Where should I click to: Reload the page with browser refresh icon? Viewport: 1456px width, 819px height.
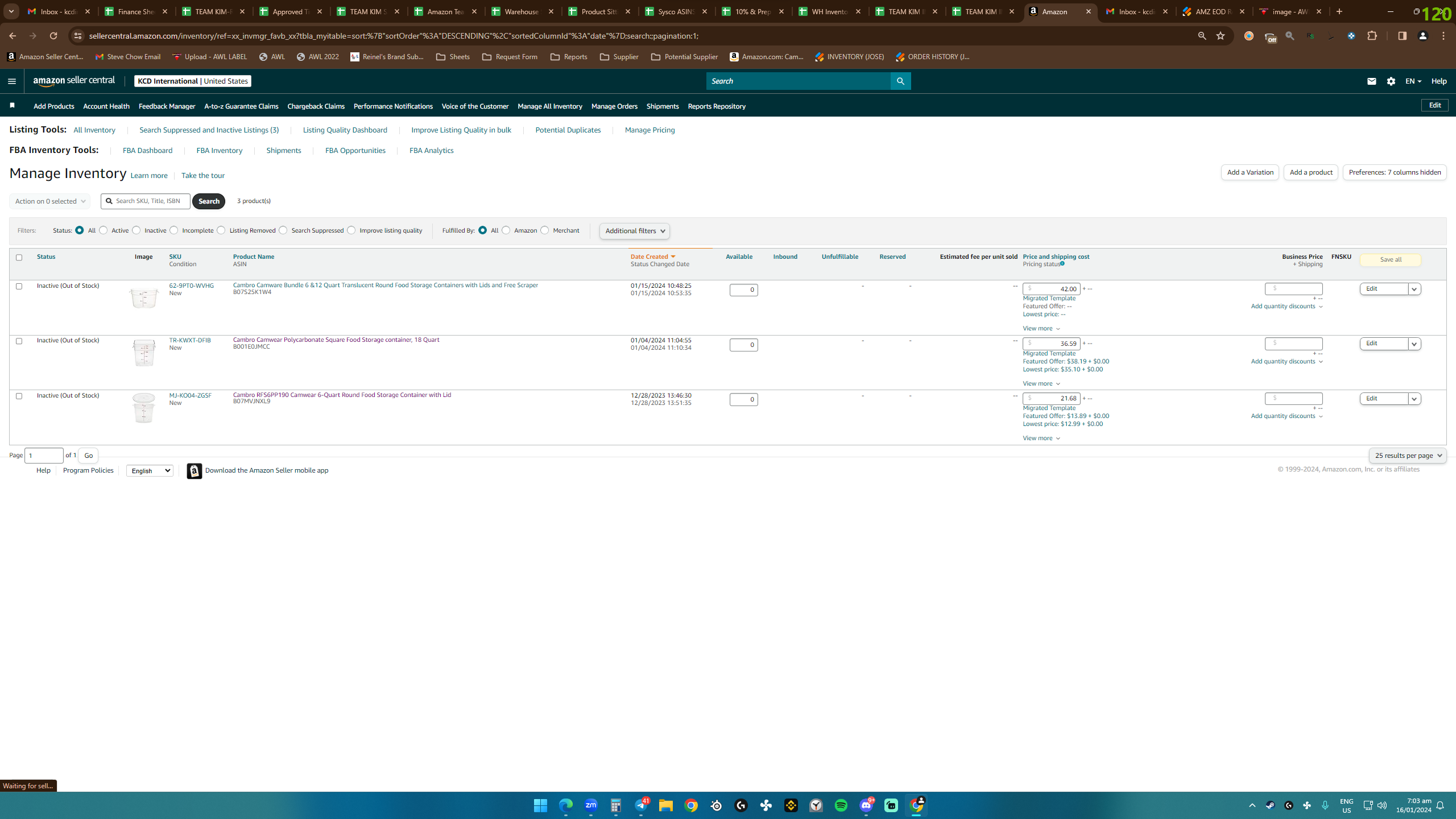tap(53, 36)
